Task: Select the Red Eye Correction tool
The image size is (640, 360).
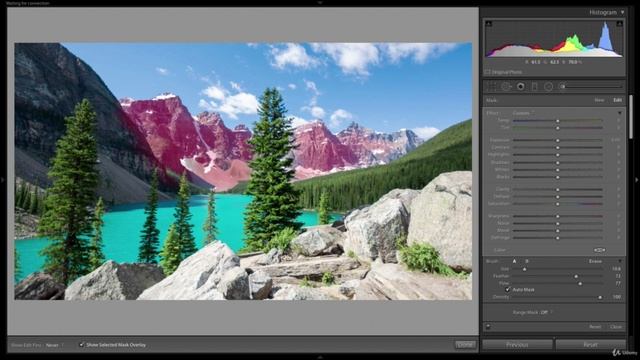Action: click(520, 87)
